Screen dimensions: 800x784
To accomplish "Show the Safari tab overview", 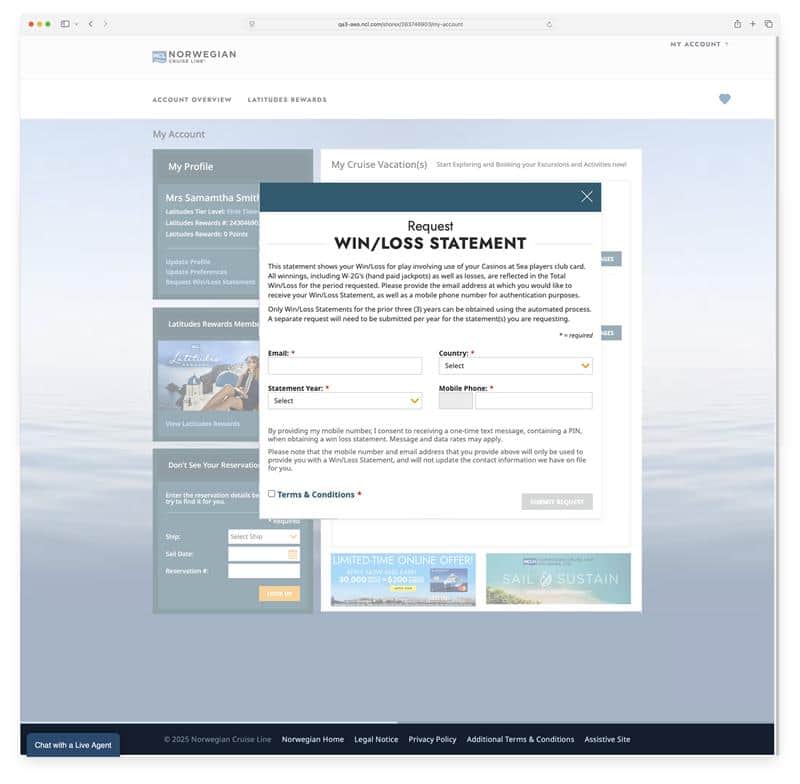I will (x=768, y=24).
